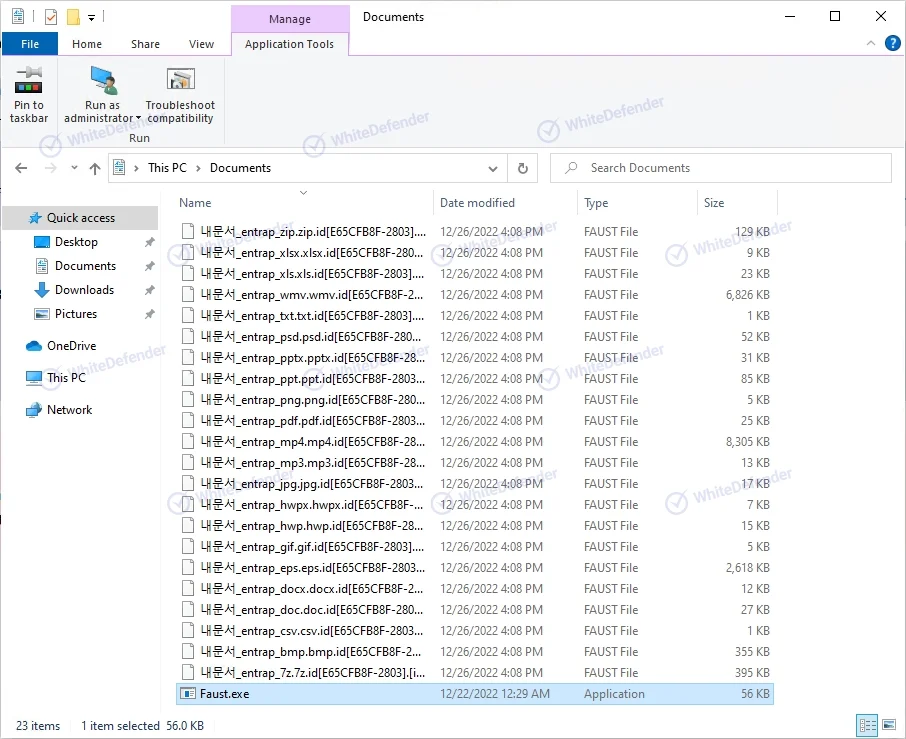Click the Help question mark icon
The image size is (906, 739).
coord(892,43)
